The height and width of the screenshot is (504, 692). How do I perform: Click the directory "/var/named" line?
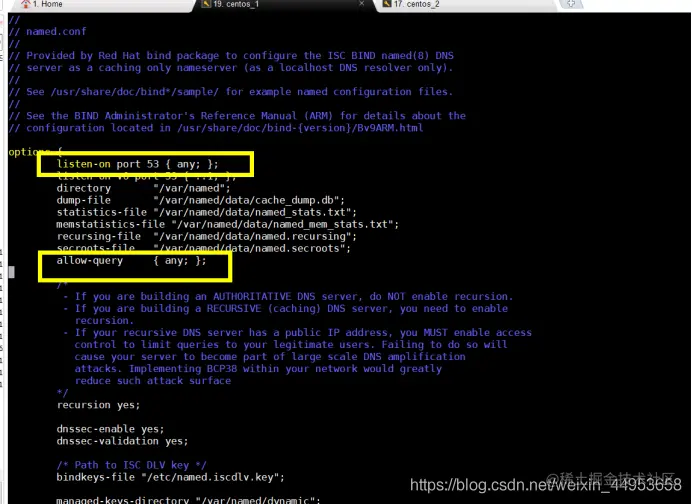[143, 188]
